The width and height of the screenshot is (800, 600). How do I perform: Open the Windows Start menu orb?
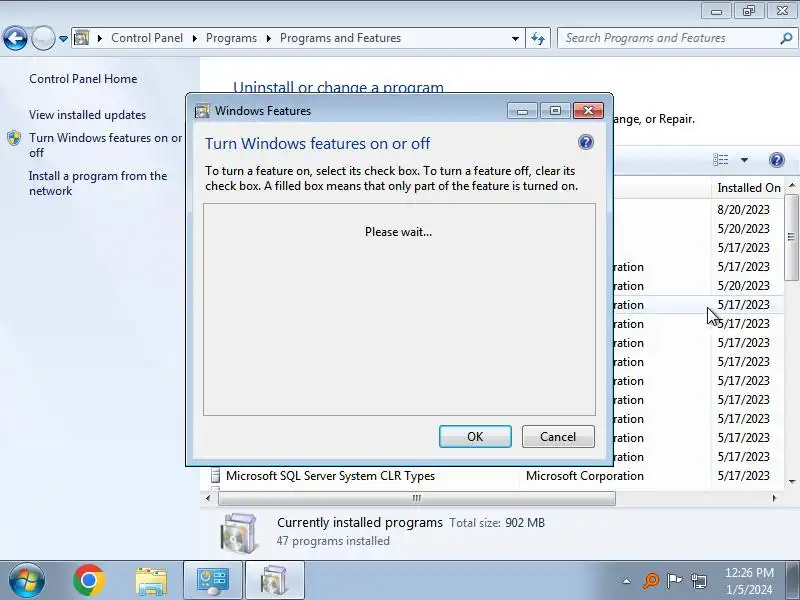click(27, 581)
